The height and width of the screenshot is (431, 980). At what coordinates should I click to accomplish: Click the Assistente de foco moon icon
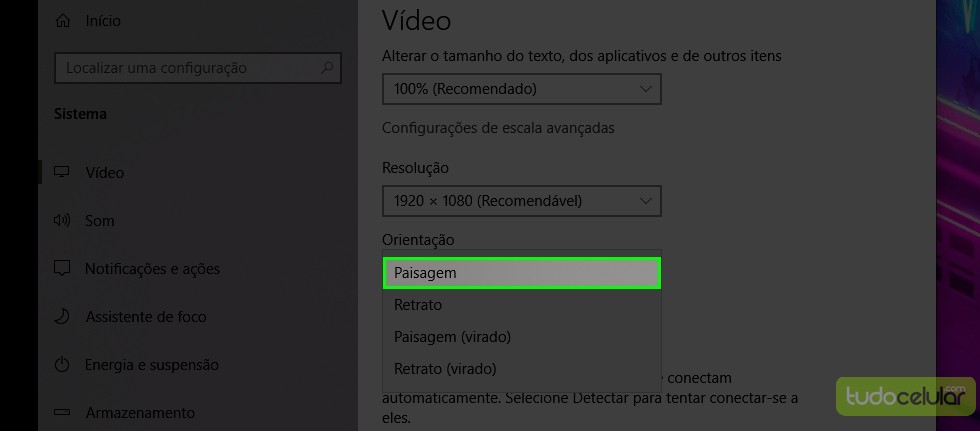click(63, 316)
